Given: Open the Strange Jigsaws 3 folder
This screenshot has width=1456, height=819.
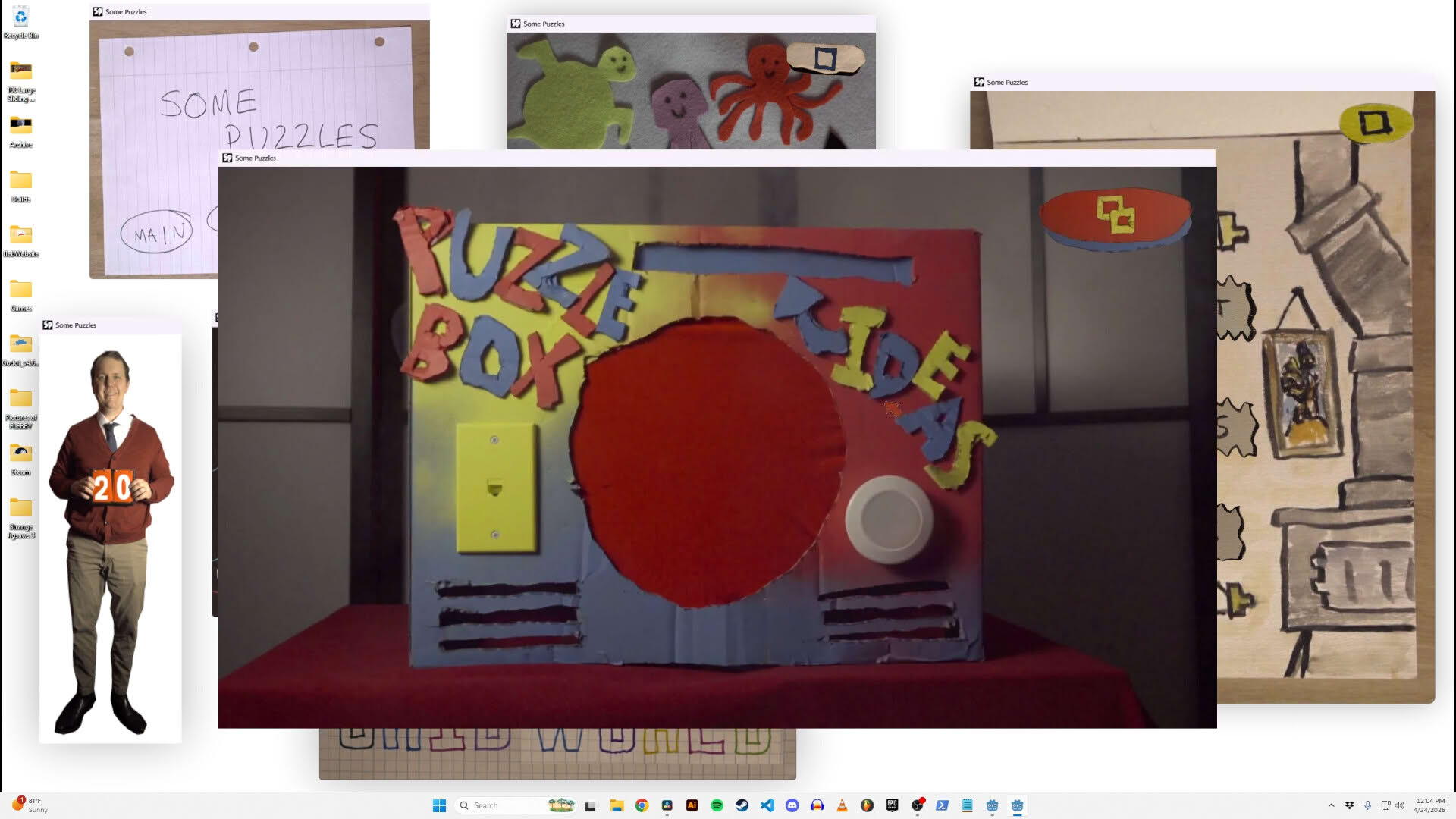Looking at the screenshot, I should [x=21, y=517].
